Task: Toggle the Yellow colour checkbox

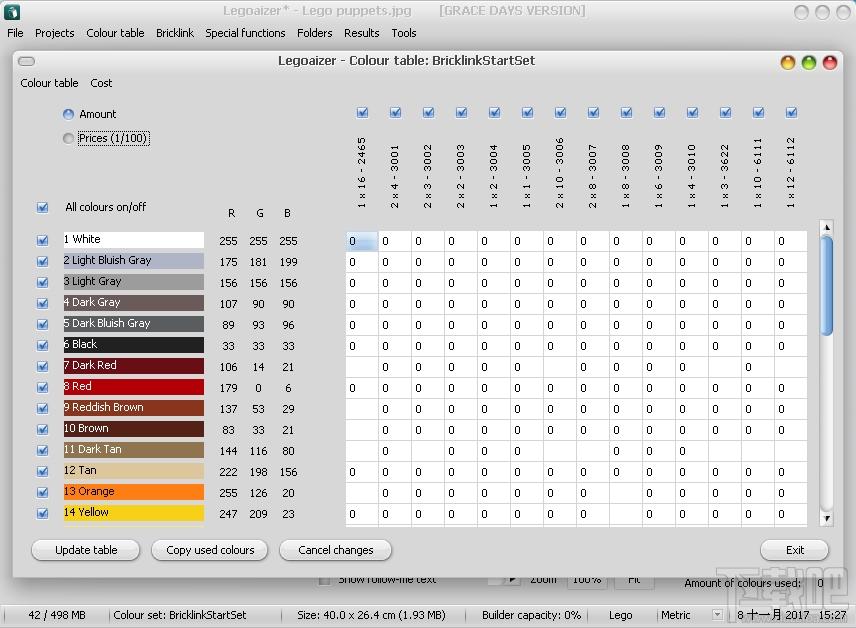Action: point(43,513)
